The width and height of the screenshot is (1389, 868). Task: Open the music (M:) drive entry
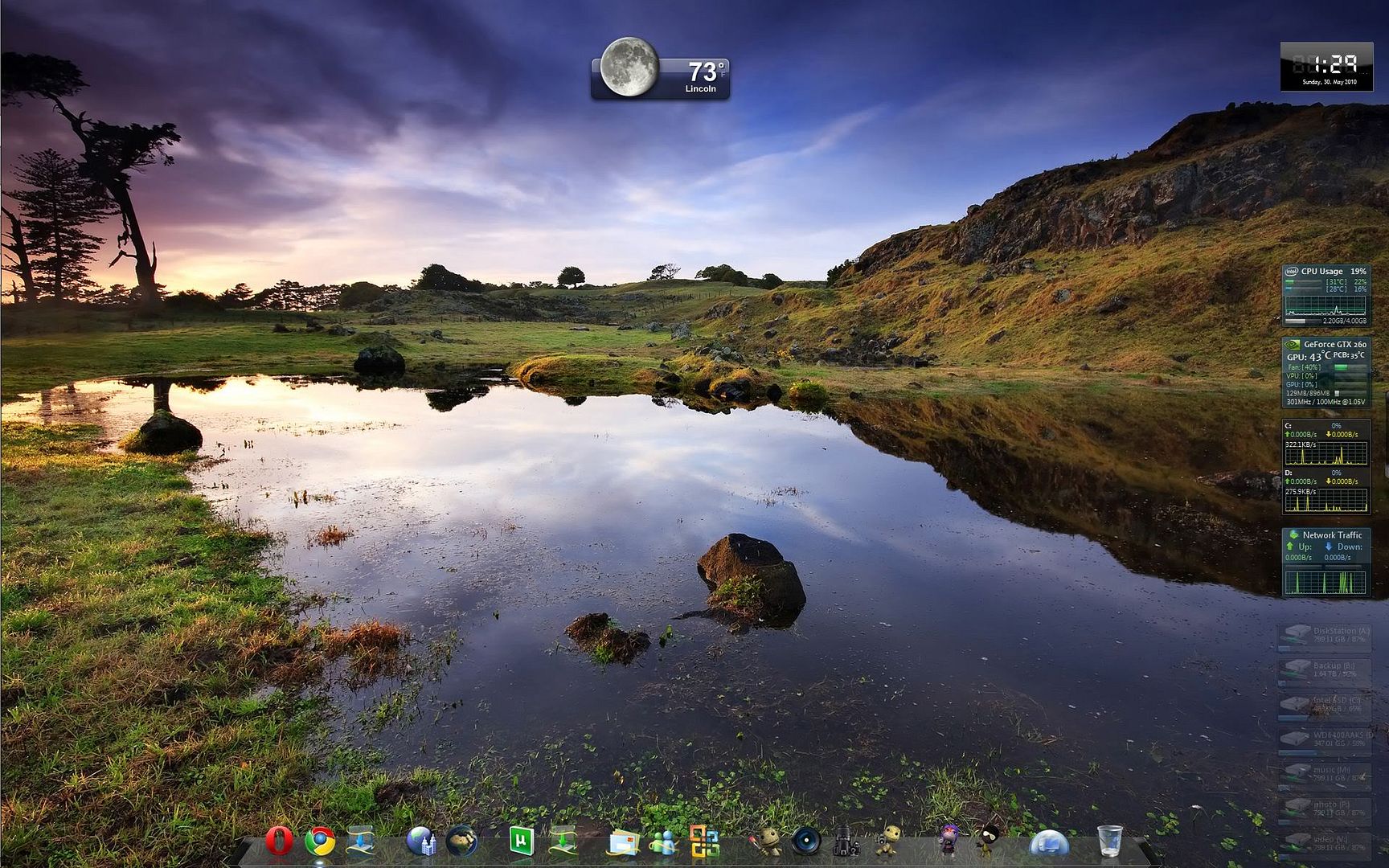(x=1325, y=774)
